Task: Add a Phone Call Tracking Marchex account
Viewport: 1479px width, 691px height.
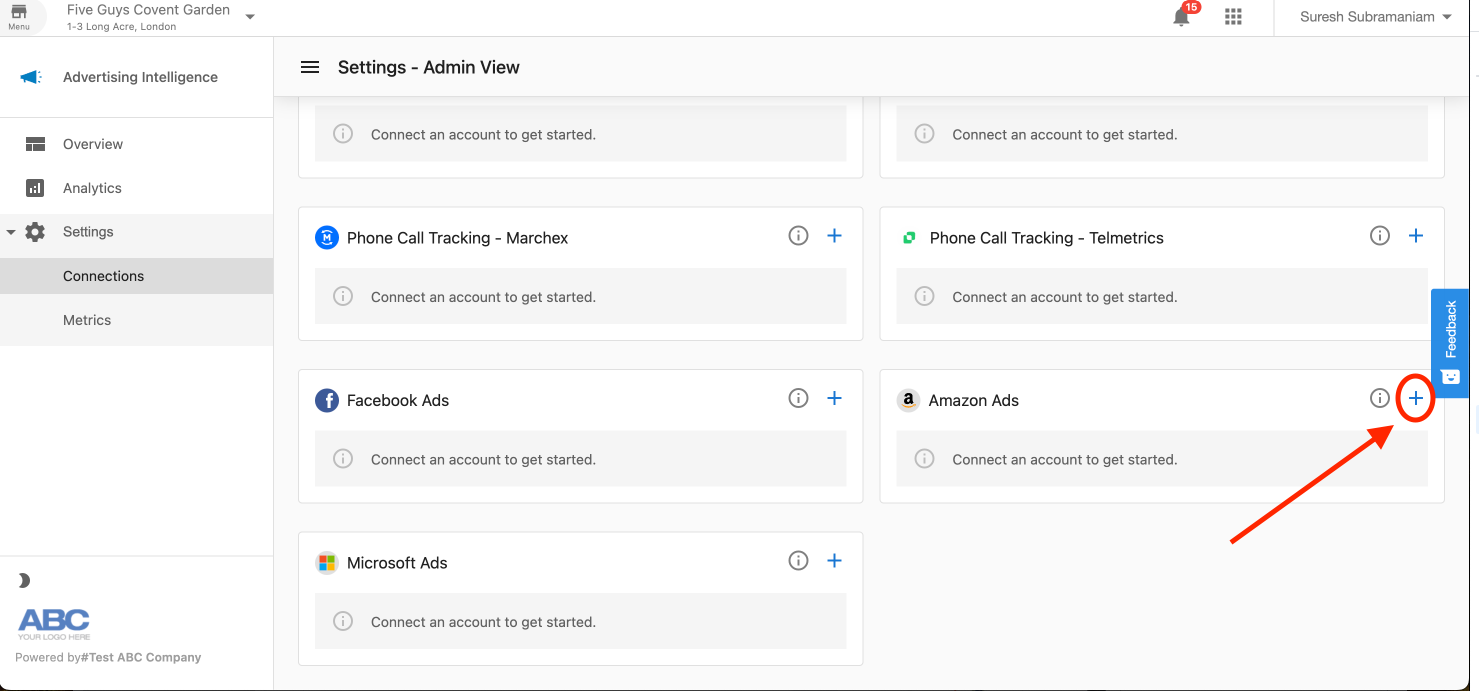Action: [x=834, y=236]
